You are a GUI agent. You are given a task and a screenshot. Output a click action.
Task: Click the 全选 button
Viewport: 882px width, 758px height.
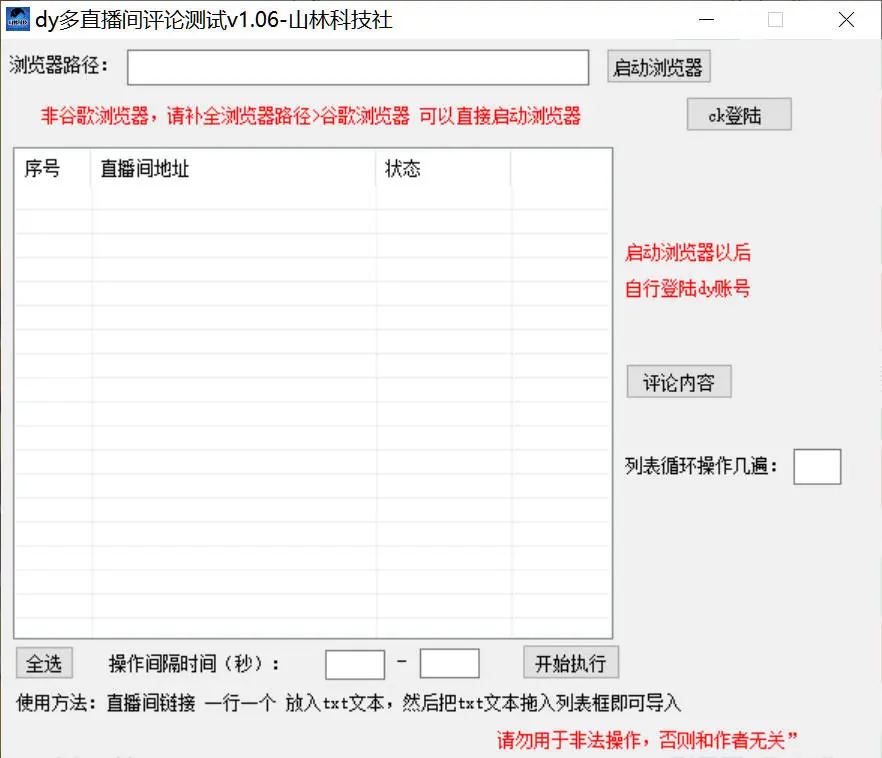pyautogui.click(x=44, y=664)
